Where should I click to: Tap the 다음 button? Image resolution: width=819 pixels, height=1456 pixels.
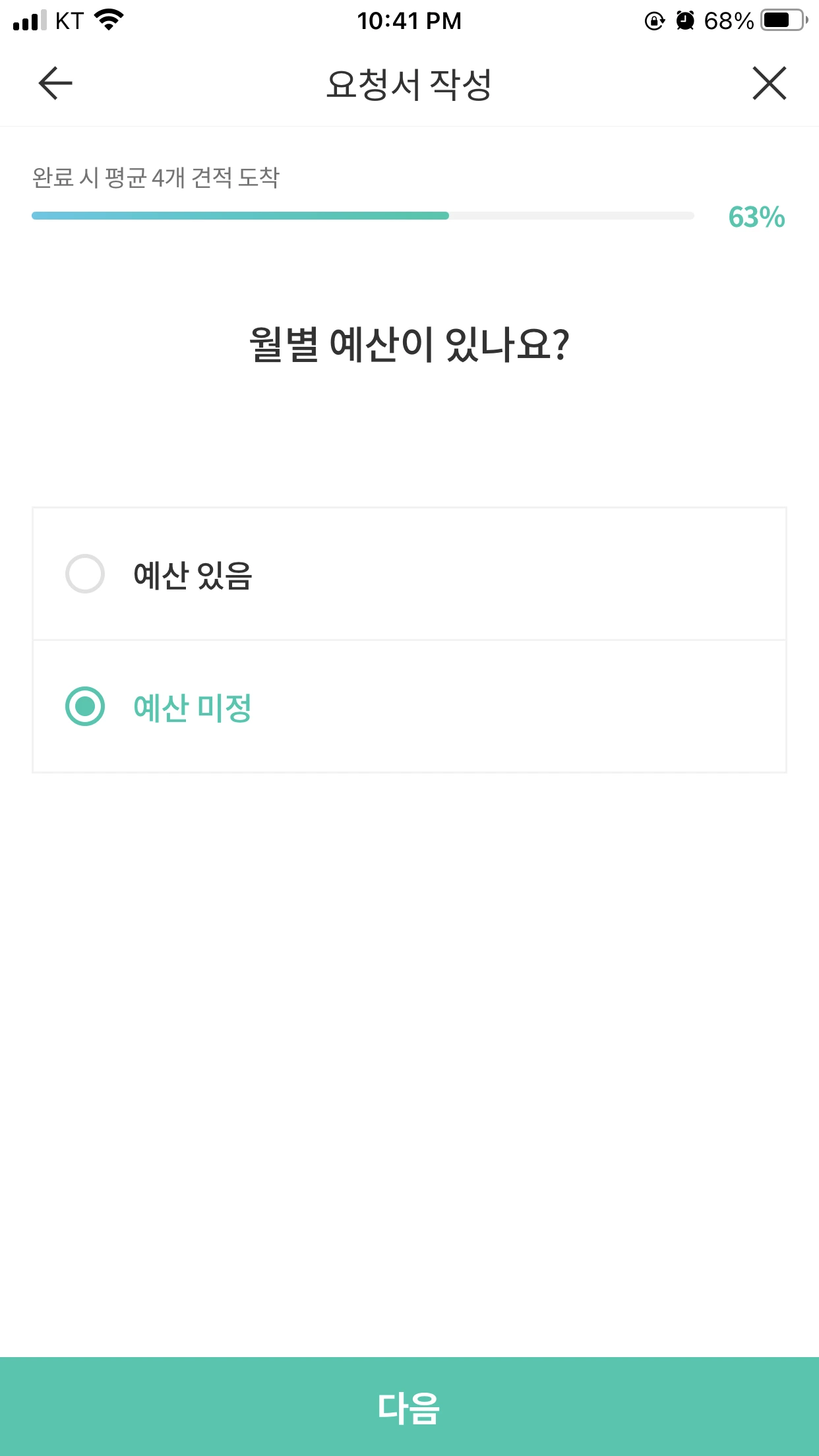click(409, 1407)
